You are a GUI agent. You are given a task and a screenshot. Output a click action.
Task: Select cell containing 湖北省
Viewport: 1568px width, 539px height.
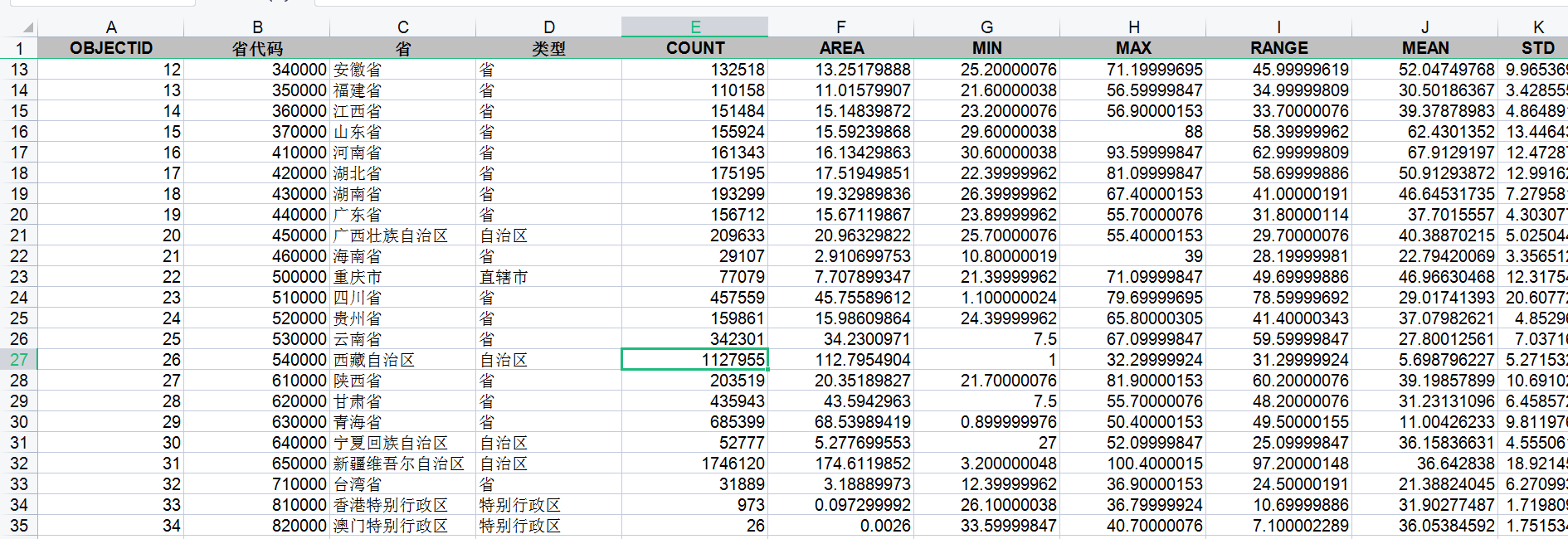(403, 173)
